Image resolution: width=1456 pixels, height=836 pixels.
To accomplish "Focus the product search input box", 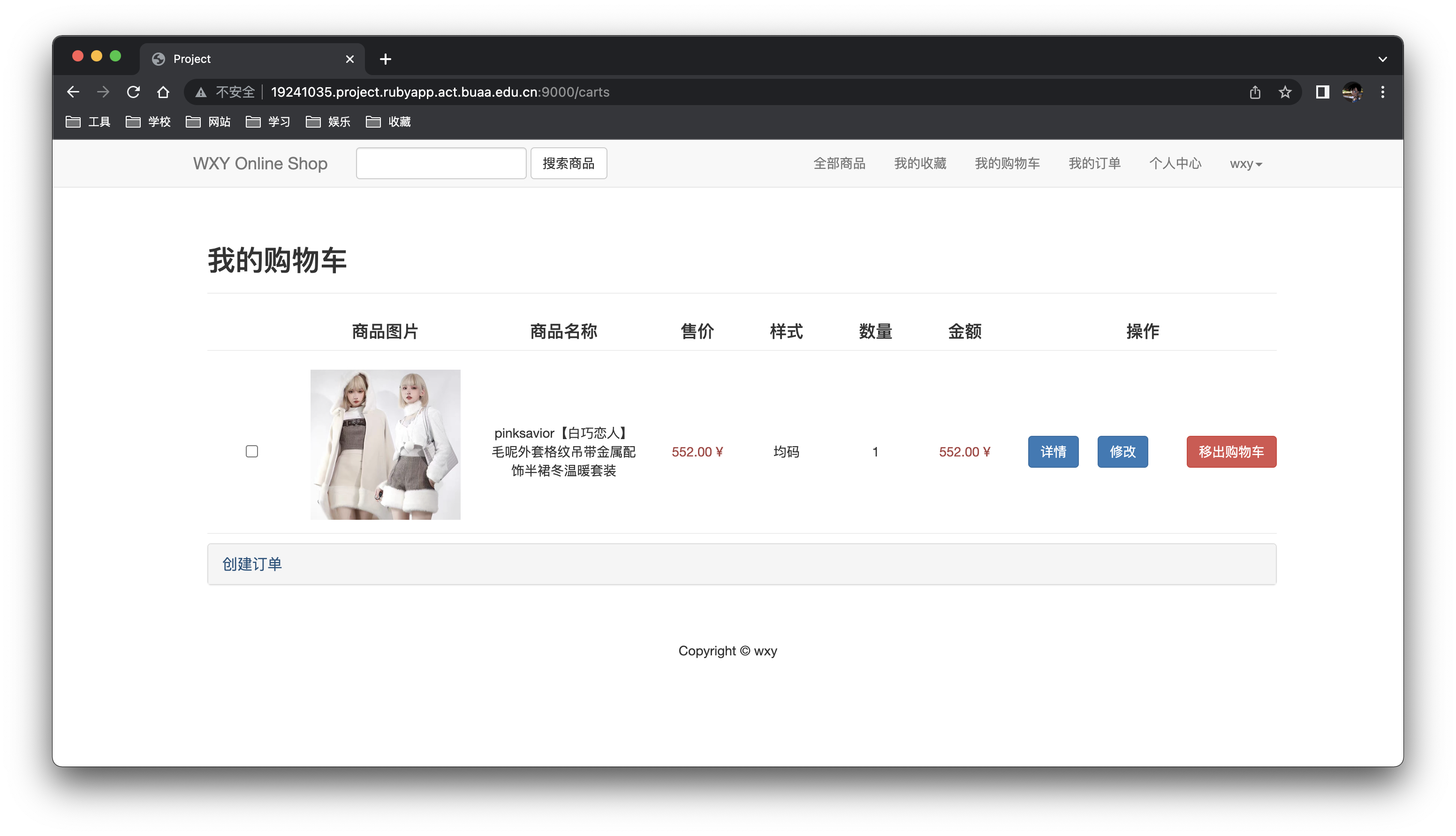I will 441,163.
